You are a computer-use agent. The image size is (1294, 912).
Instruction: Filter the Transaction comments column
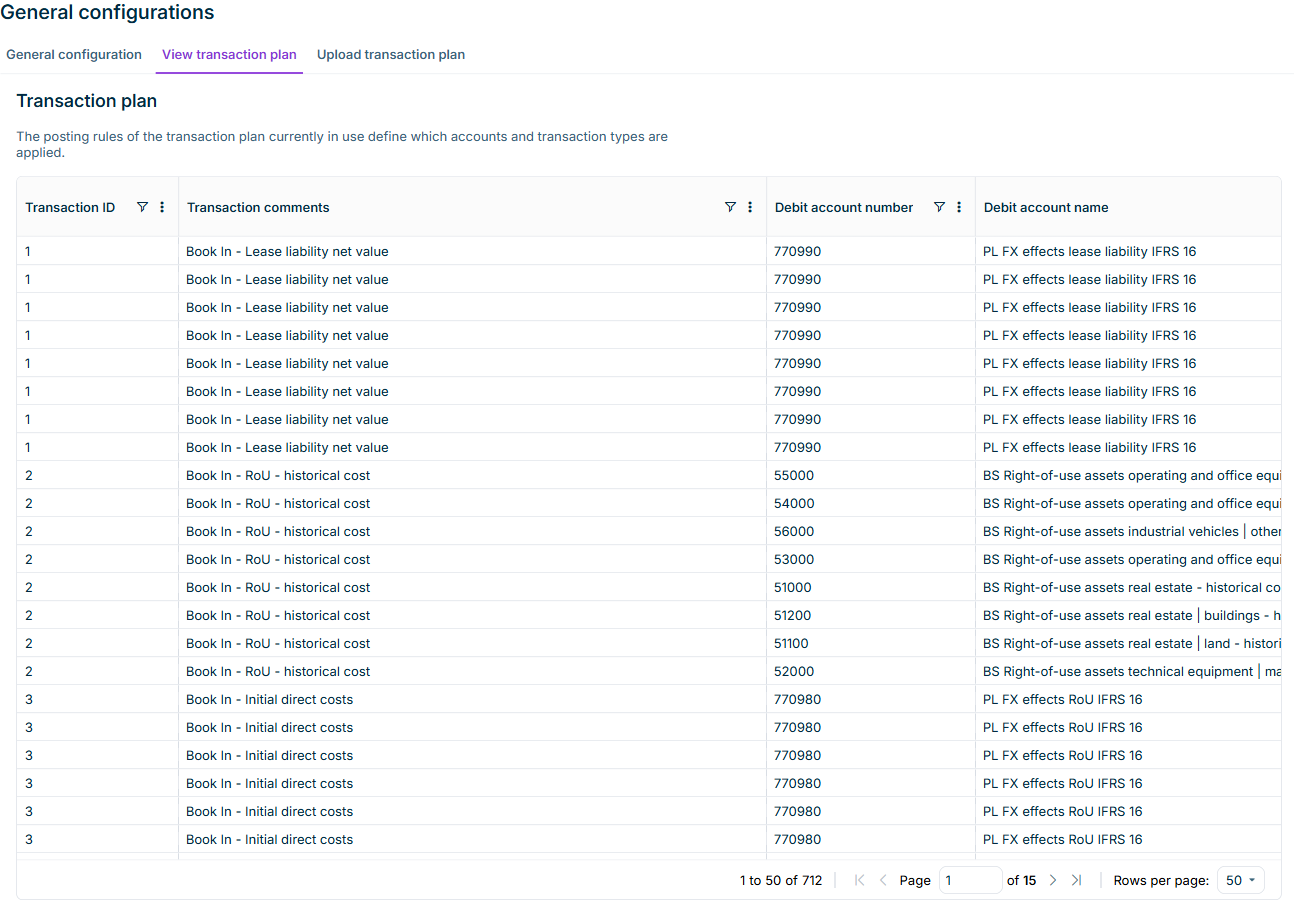[730, 207]
